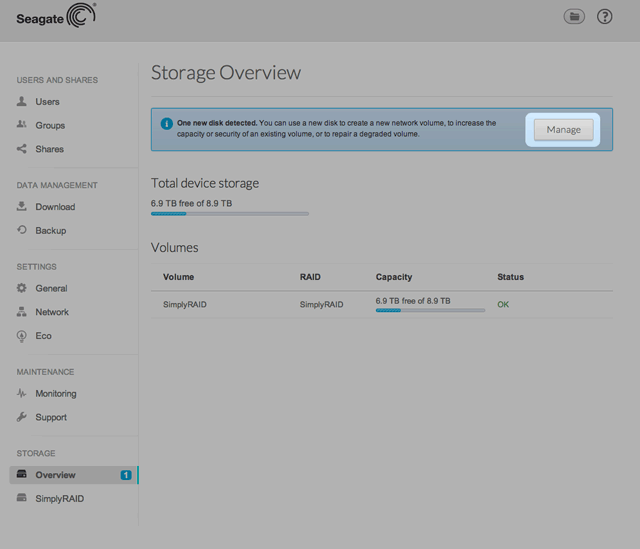Click the Eco icon in settings
Viewport: 640px width, 549px height.
[x=22, y=336]
